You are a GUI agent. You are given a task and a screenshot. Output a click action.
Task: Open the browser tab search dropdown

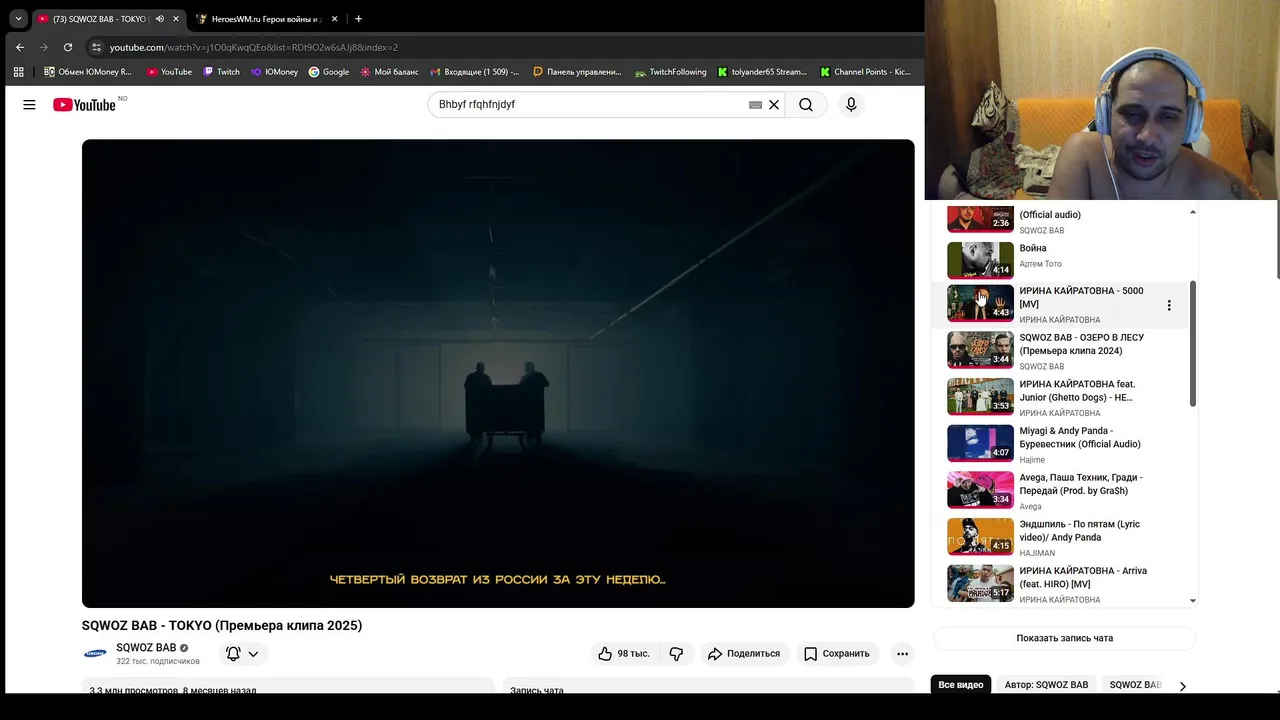(18, 18)
